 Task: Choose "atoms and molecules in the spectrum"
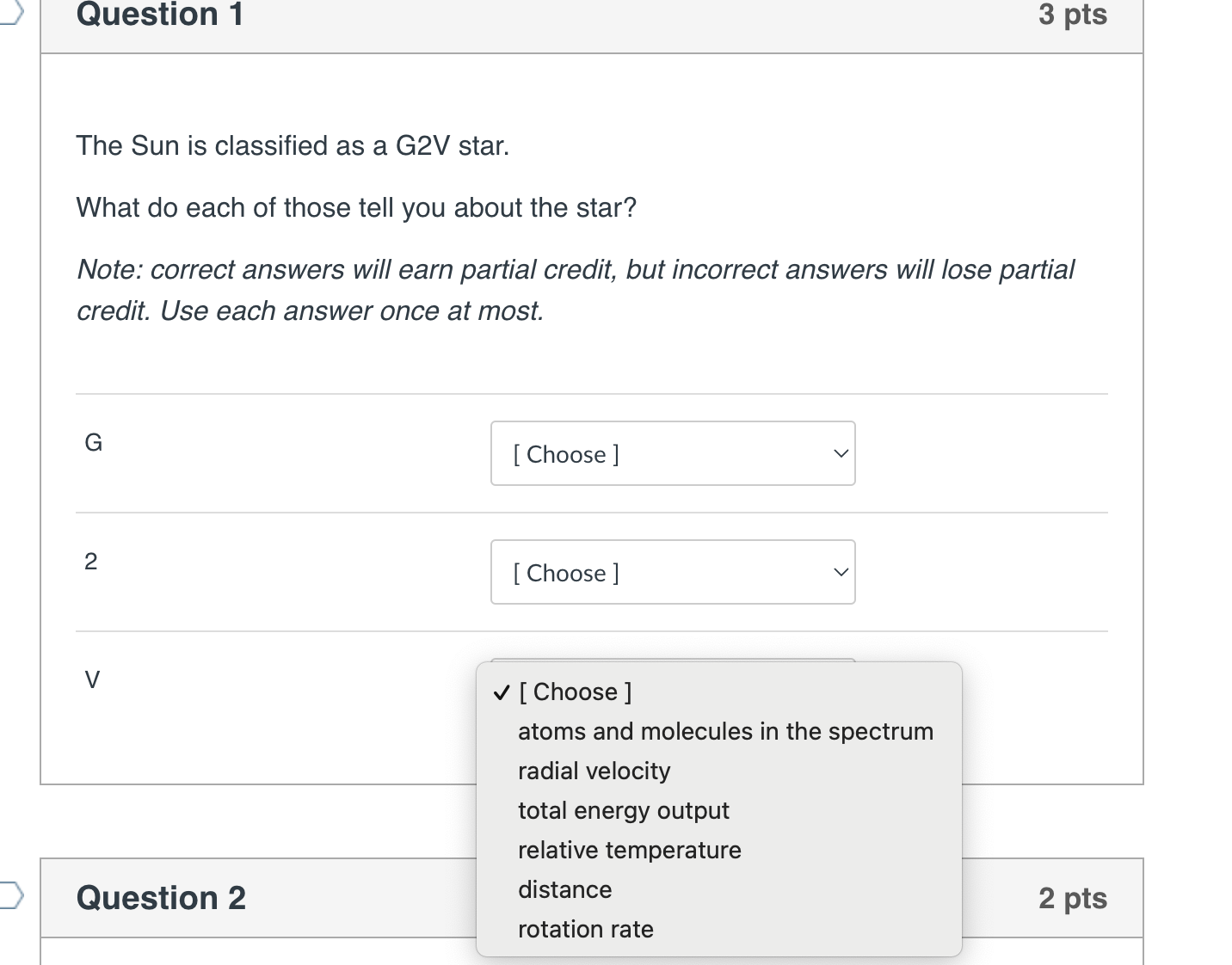tap(725, 731)
